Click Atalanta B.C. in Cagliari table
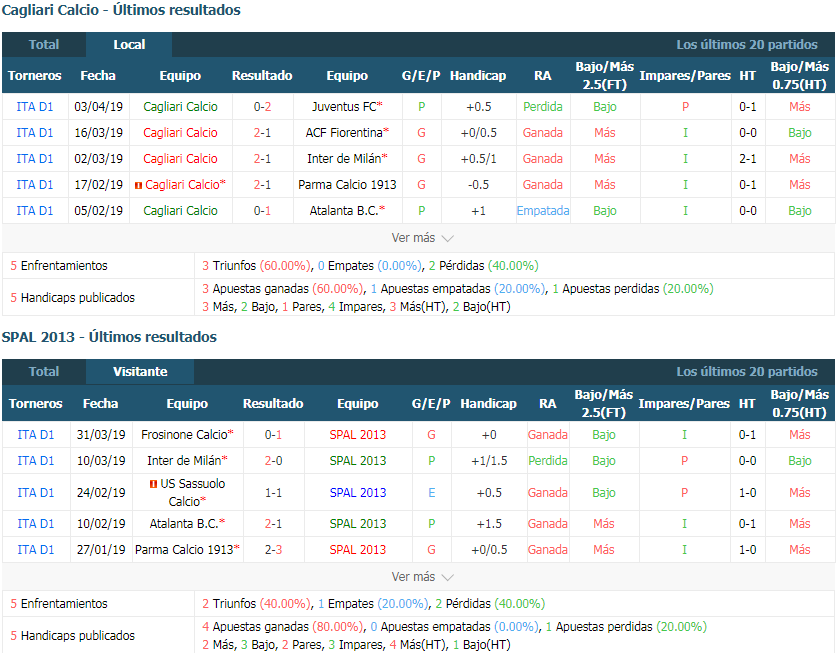837x653 pixels. 344,211
